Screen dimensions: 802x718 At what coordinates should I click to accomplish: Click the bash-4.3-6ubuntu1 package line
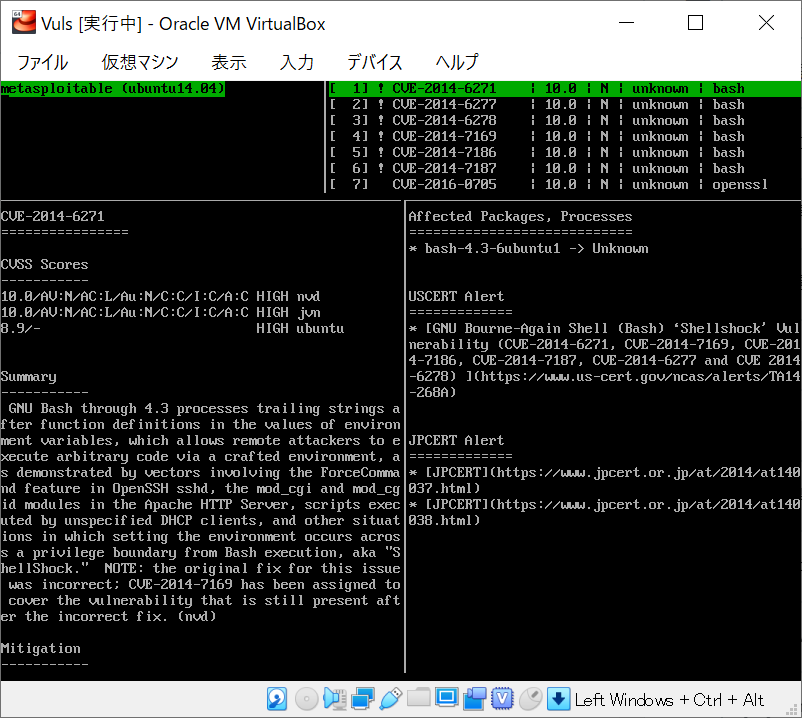528,248
